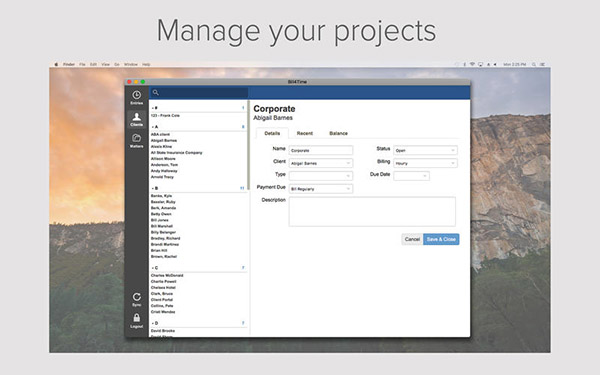Open the Due Date picker

[411, 176]
